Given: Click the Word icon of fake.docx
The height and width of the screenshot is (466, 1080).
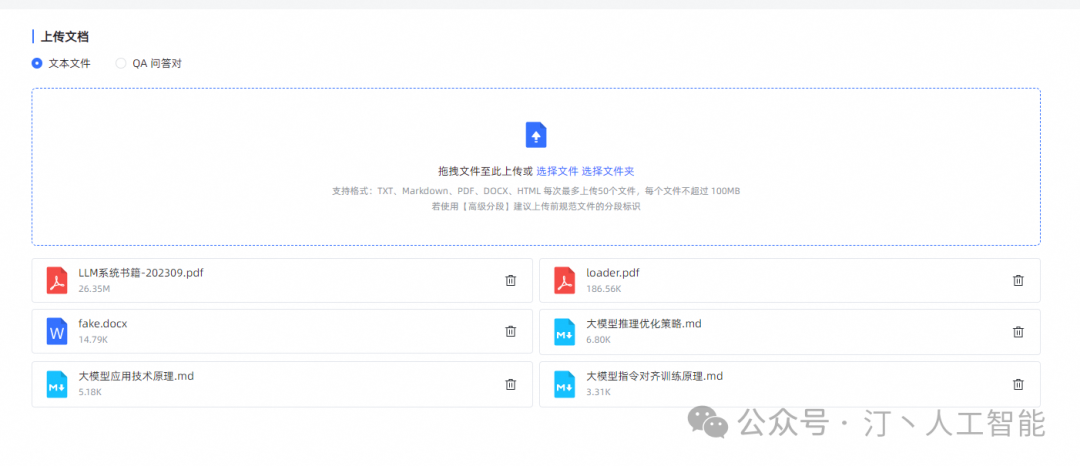Looking at the screenshot, I should click(x=57, y=331).
